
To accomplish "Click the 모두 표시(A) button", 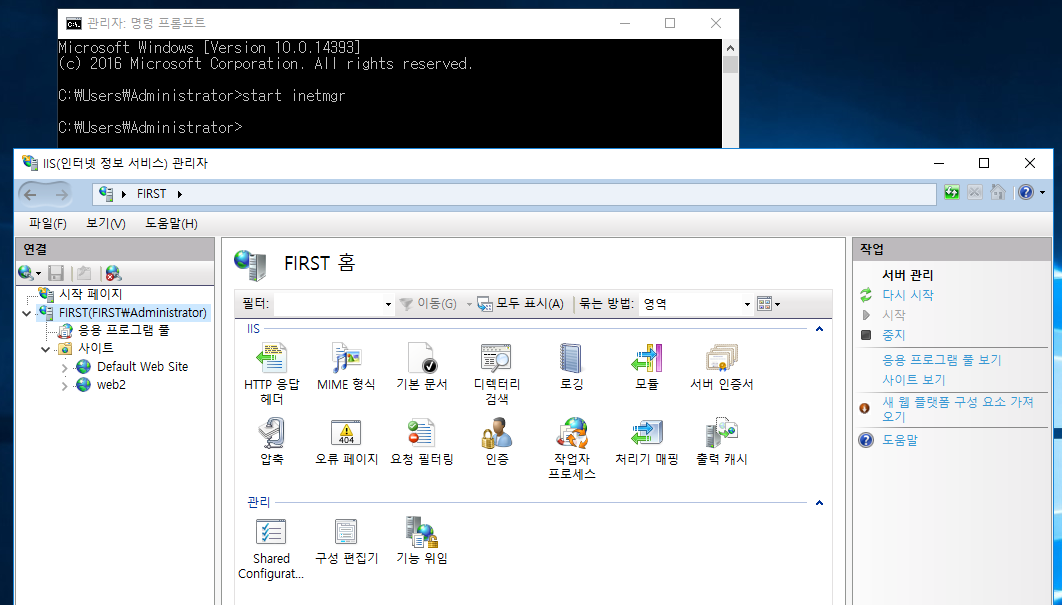I will [520, 304].
